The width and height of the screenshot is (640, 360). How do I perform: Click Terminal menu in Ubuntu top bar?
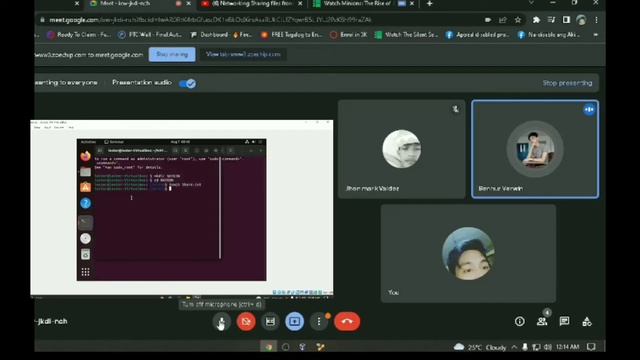[x=114, y=142]
